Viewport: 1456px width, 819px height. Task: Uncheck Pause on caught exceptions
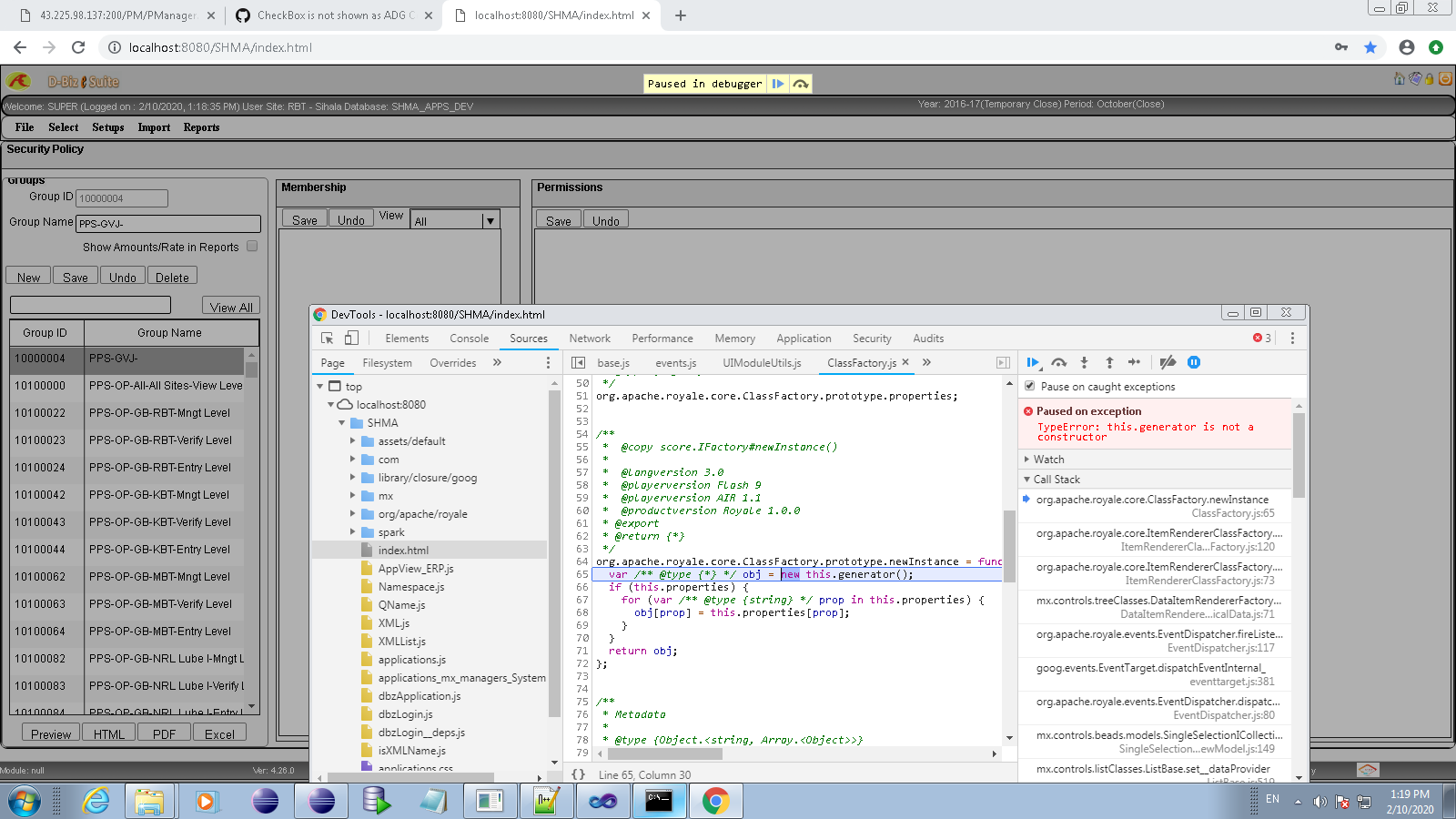[1031, 386]
